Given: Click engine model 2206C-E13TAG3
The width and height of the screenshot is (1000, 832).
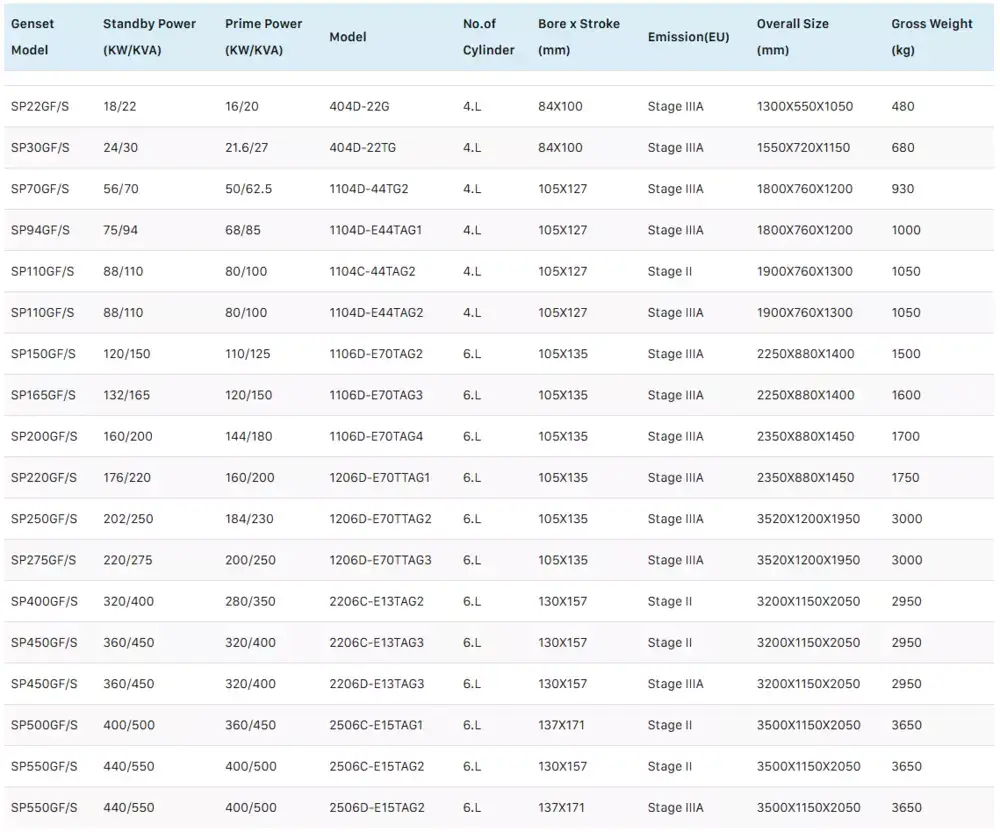Looking at the screenshot, I should tap(376, 643).
